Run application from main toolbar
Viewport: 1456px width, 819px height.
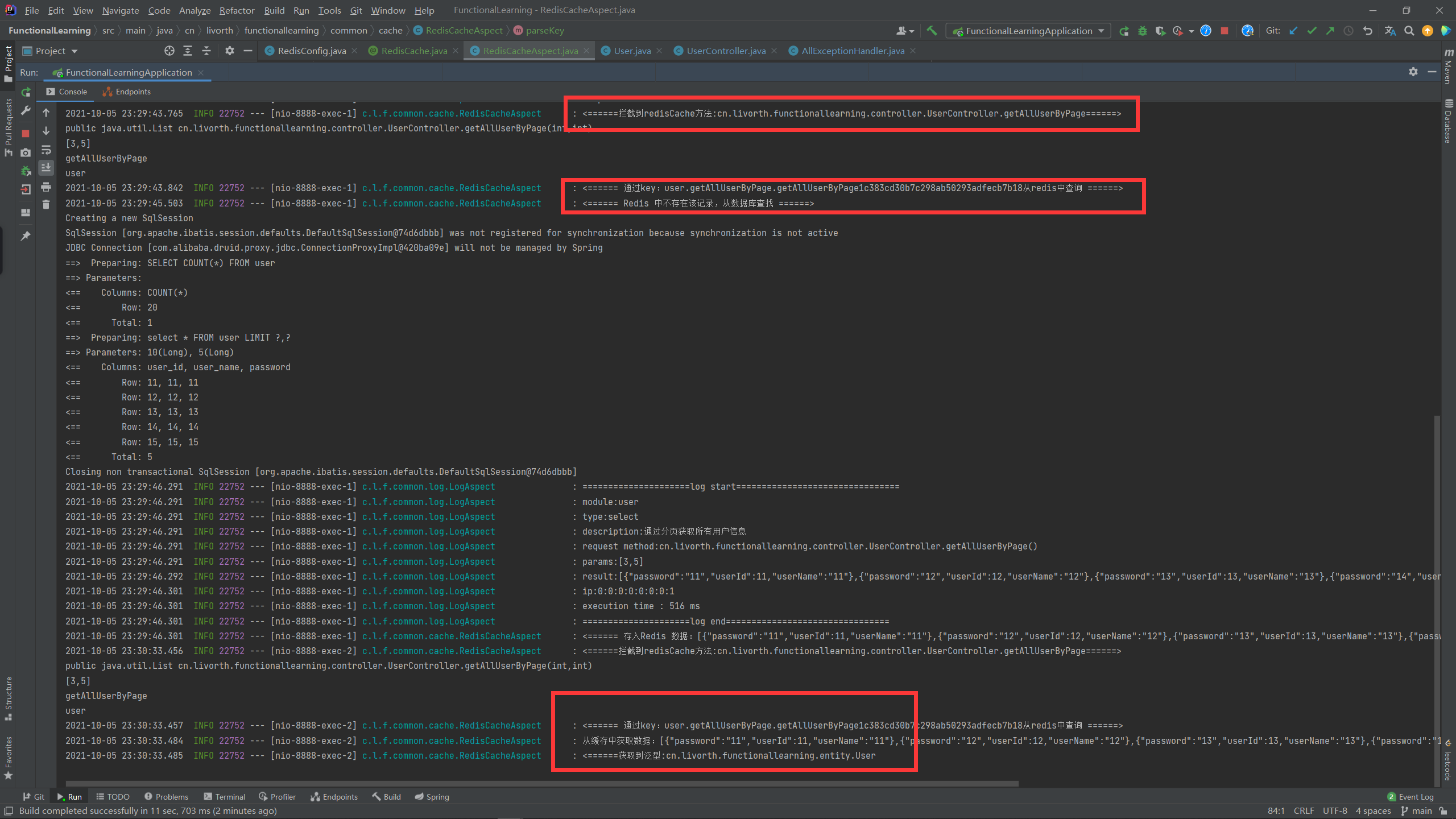[1124, 31]
